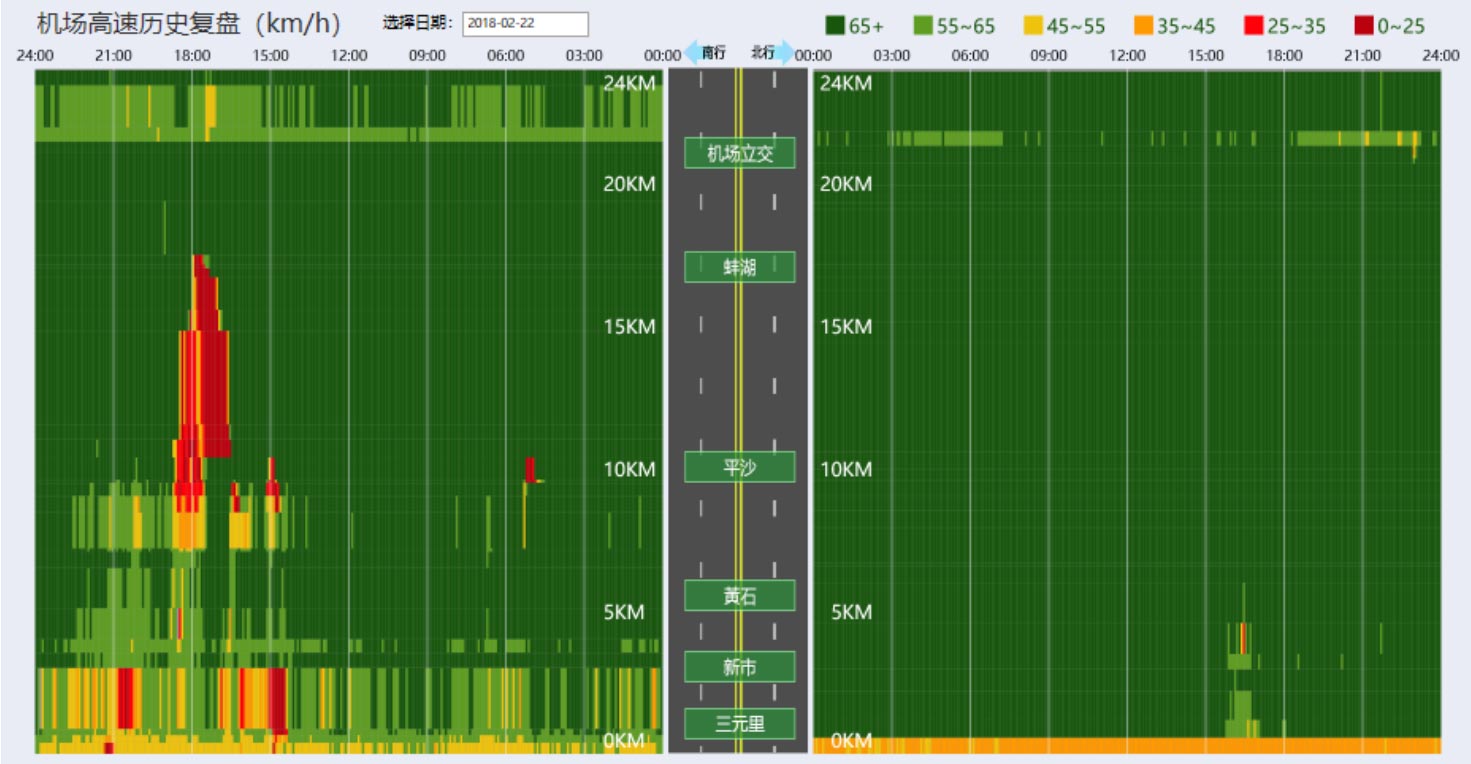
Task: Click the yellow 45~55 legend swatch
Action: click(x=1032, y=26)
